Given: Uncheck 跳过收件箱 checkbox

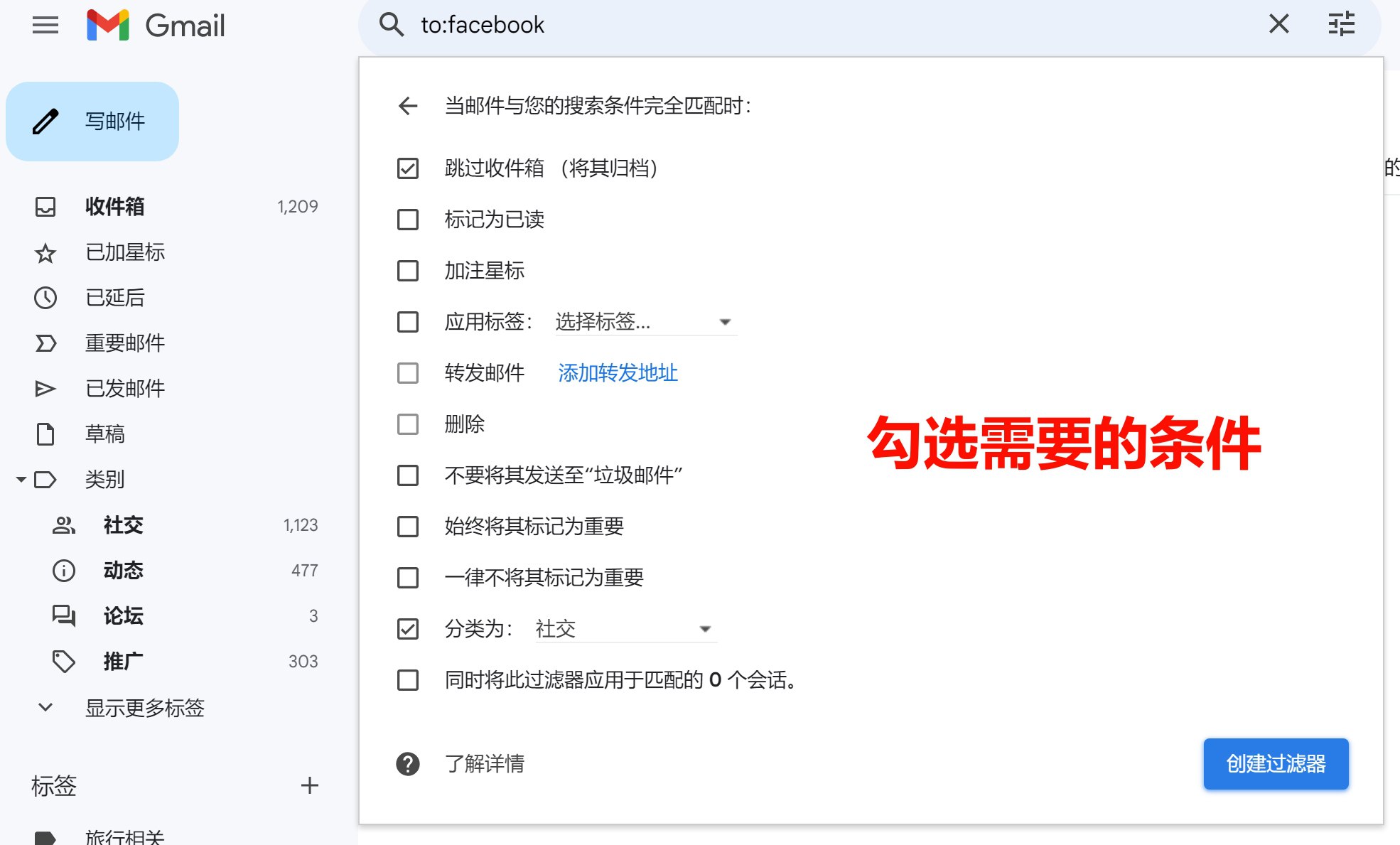Looking at the screenshot, I should [408, 168].
